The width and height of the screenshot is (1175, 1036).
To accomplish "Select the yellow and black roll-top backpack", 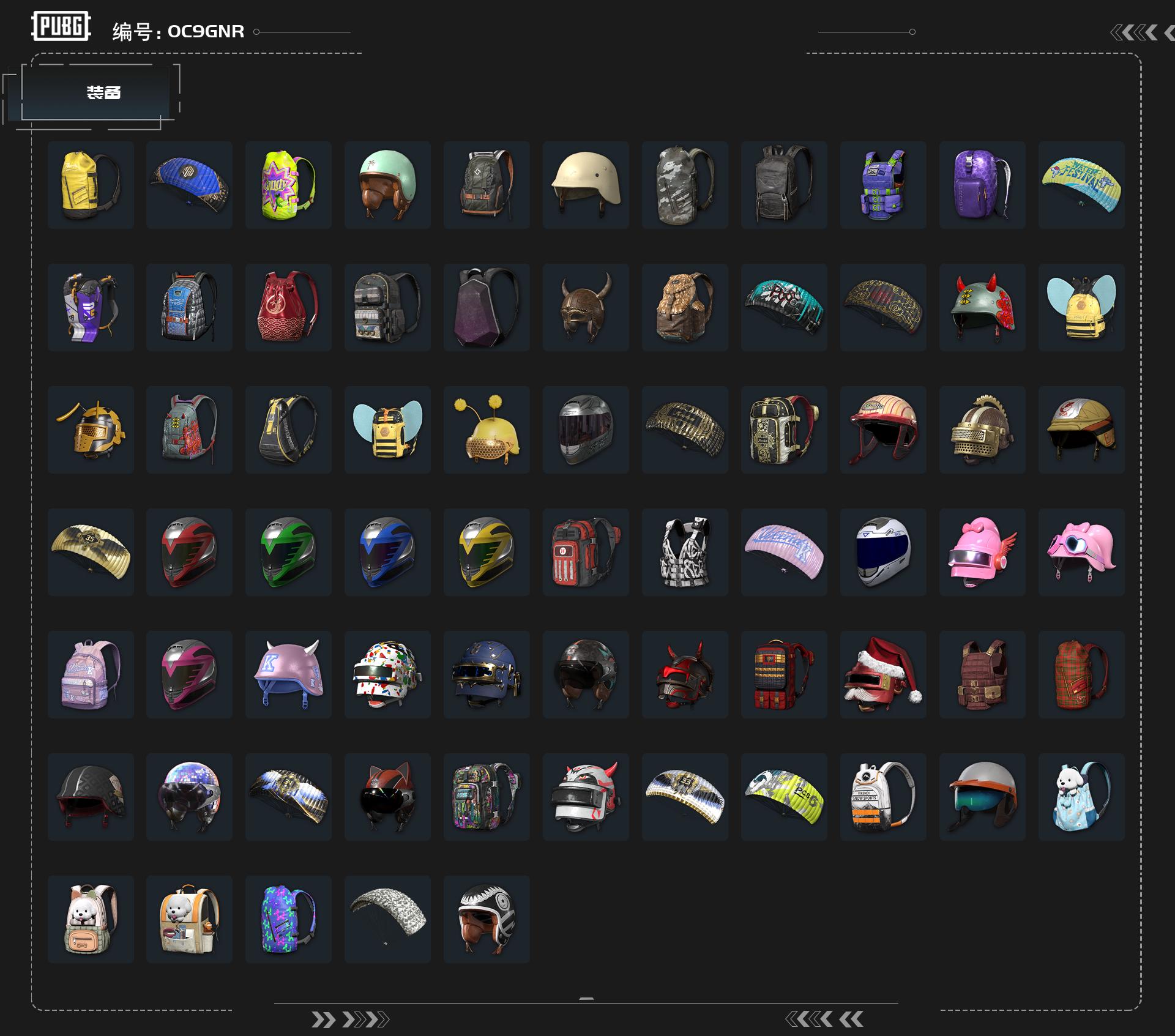I will (91, 185).
